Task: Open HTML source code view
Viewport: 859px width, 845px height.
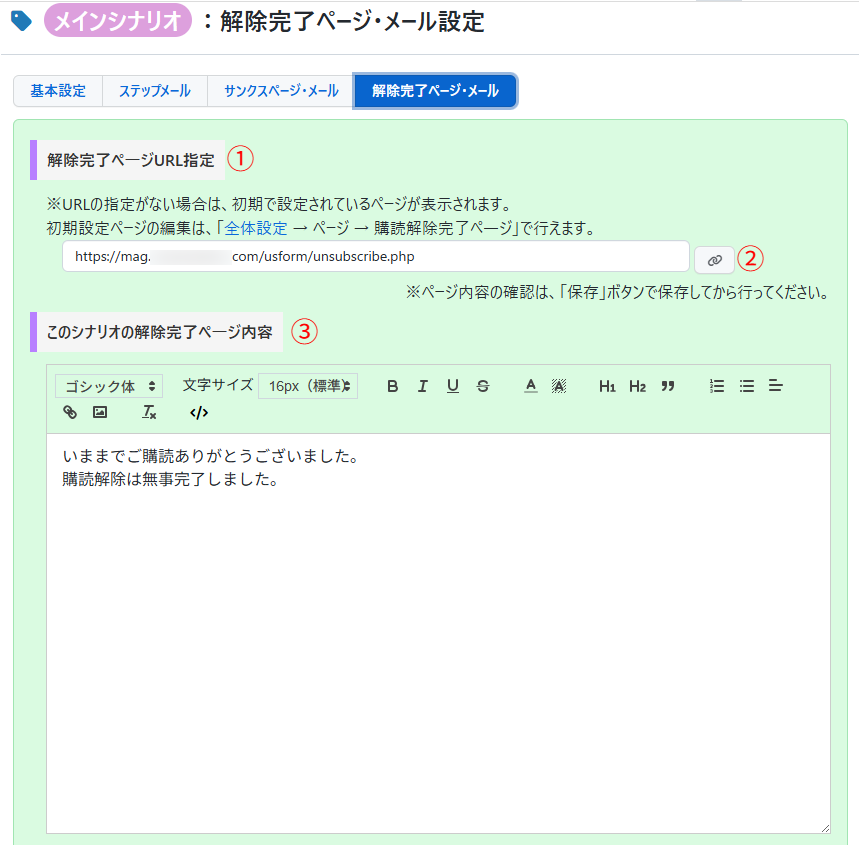Action: click(198, 412)
